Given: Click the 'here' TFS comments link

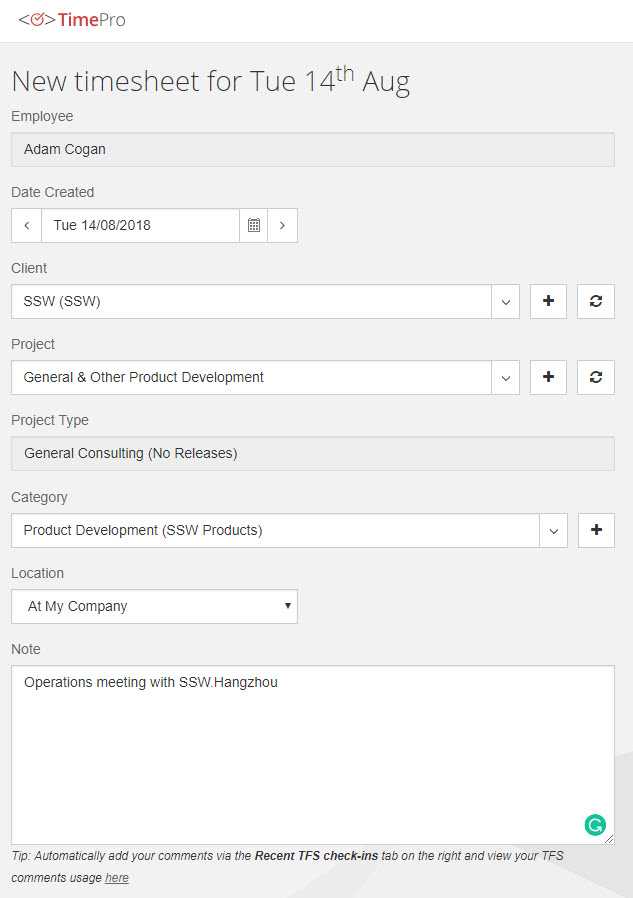Looking at the screenshot, I should [x=117, y=878].
